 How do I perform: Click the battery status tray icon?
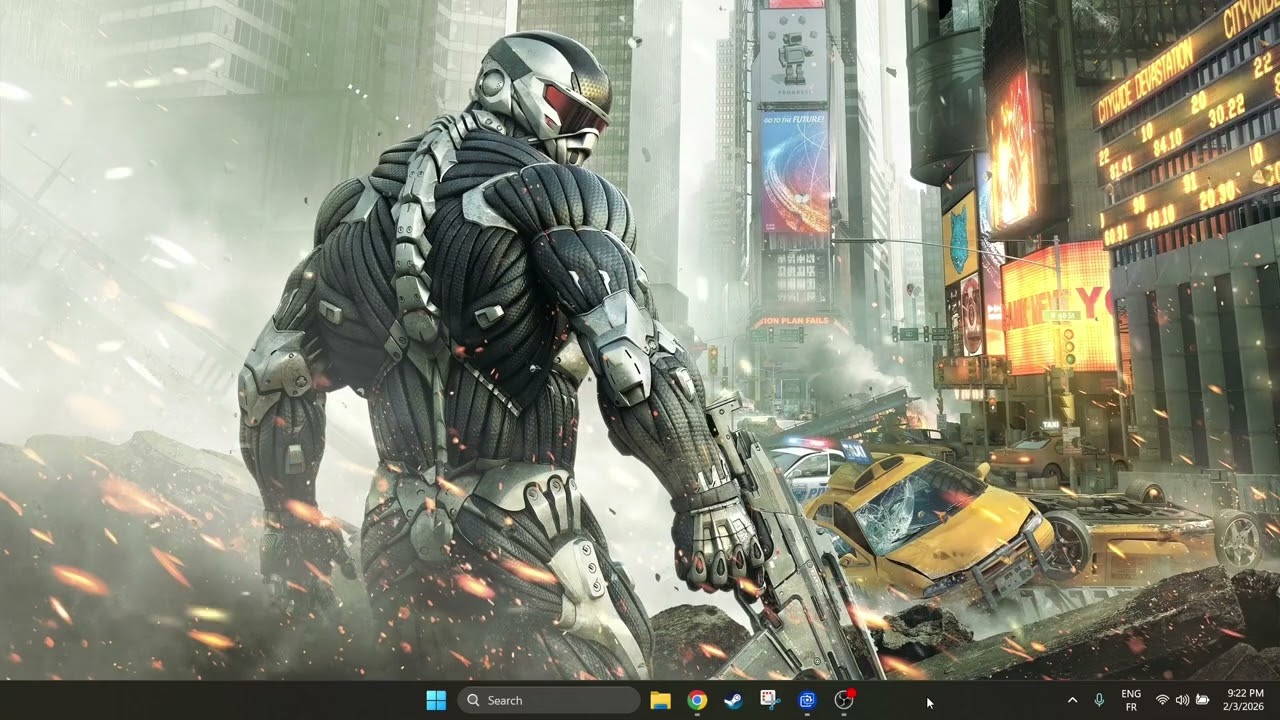pos(1202,701)
